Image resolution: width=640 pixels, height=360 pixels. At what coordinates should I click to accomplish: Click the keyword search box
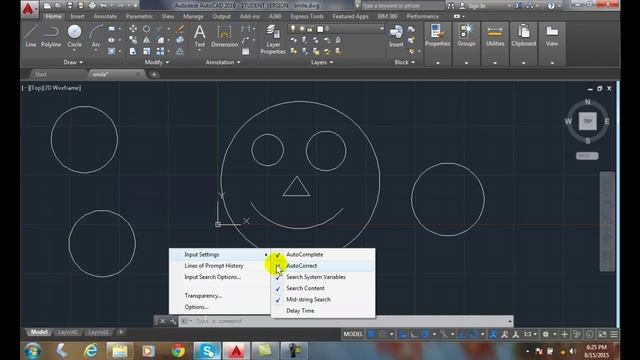coord(403,6)
